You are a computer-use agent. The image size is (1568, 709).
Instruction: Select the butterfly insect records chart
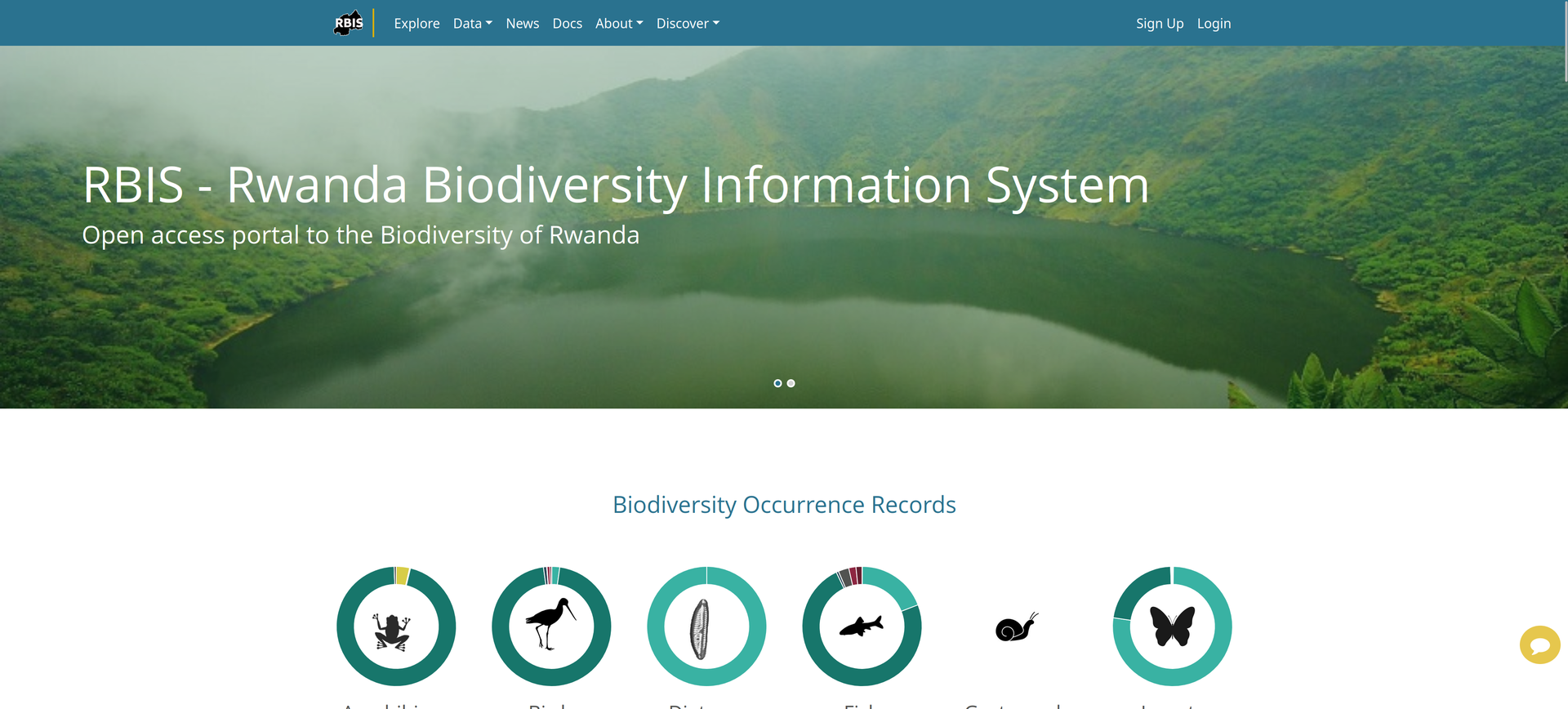pyautogui.click(x=1172, y=627)
